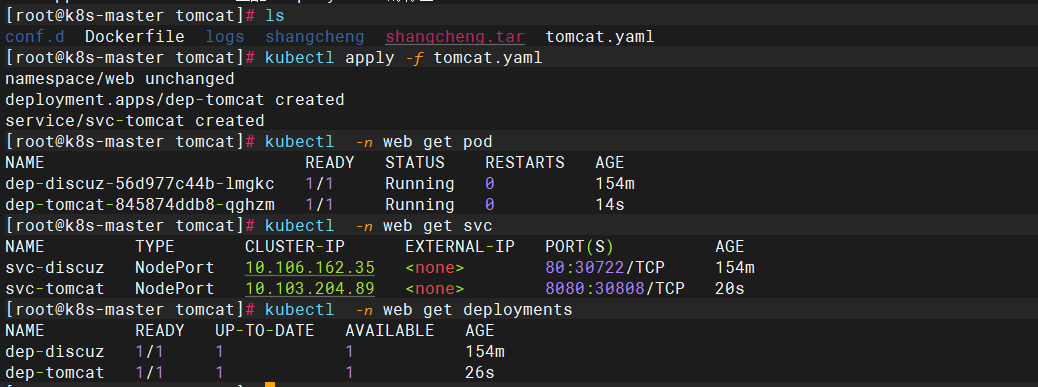1038x387 pixels.
Task: Click the AVAILABLE column header
Action: pos(390,330)
